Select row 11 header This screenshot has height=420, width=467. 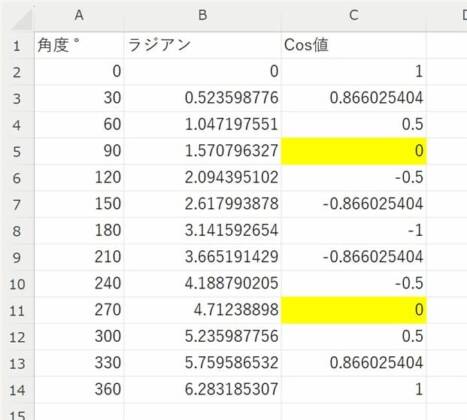[x=17, y=311]
